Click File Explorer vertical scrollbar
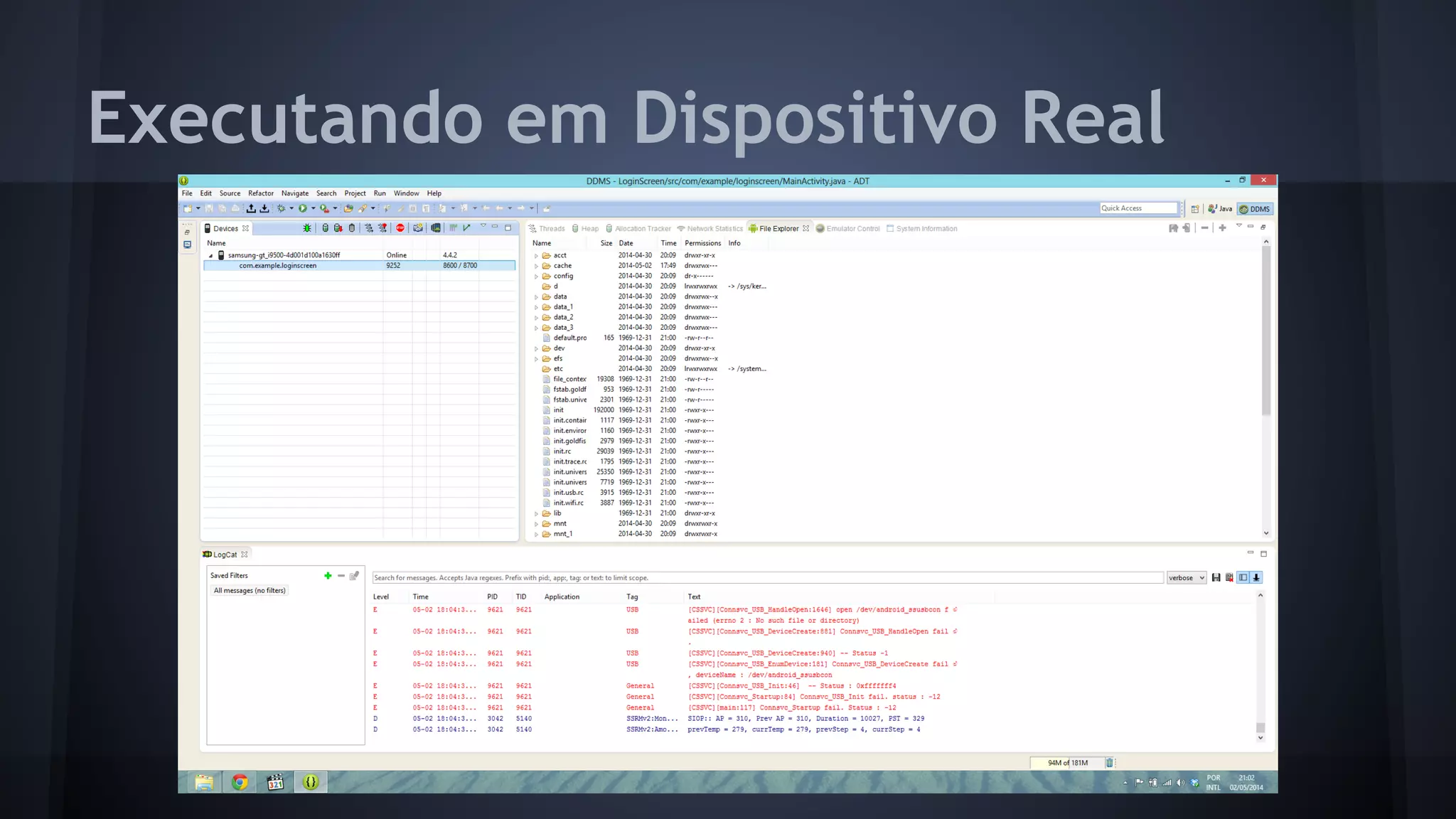Image resolution: width=1456 pixels, height=819 pixels. (x=1266, y=331)
